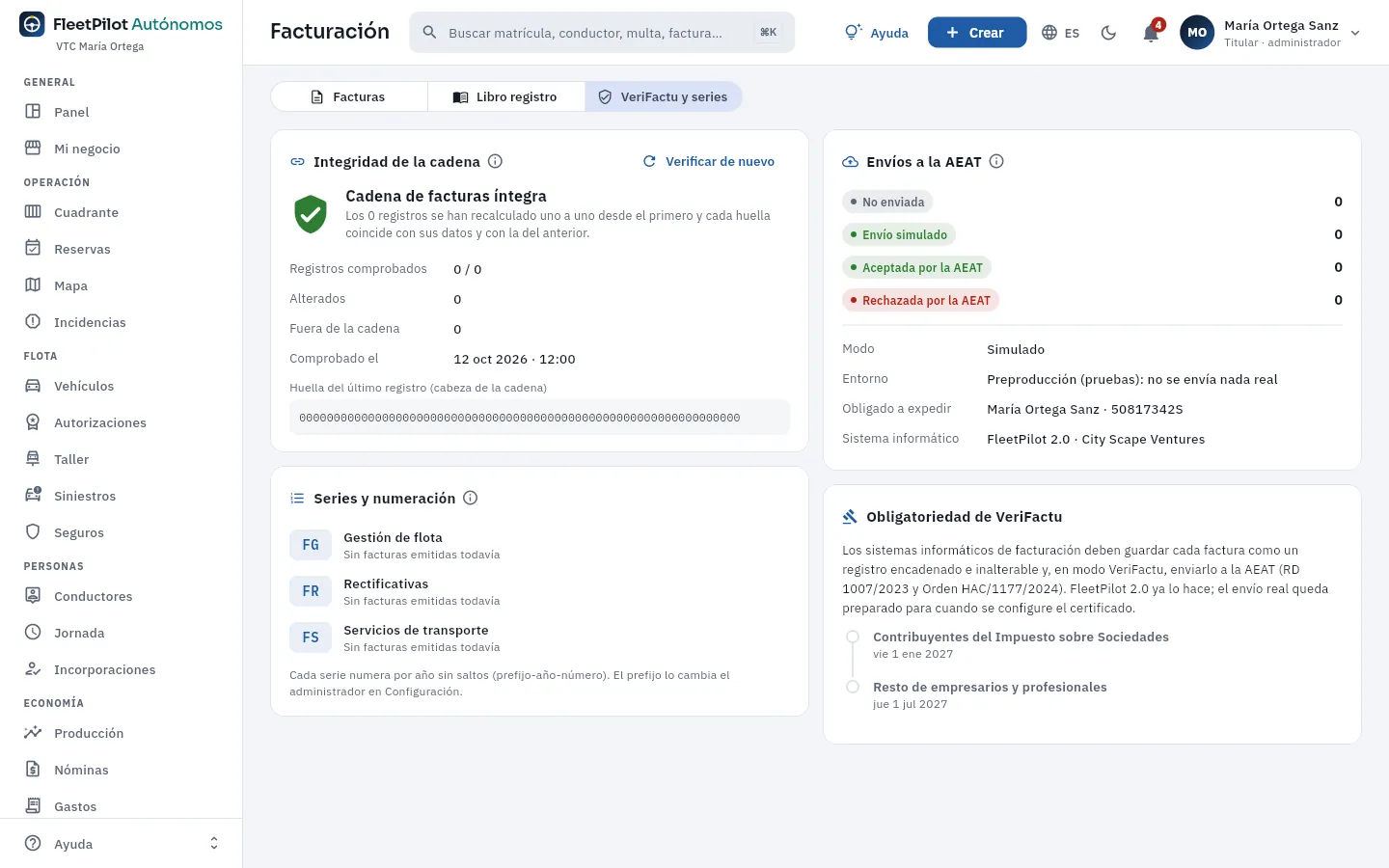Click the FleetPilot logo icon

point(32,24)
